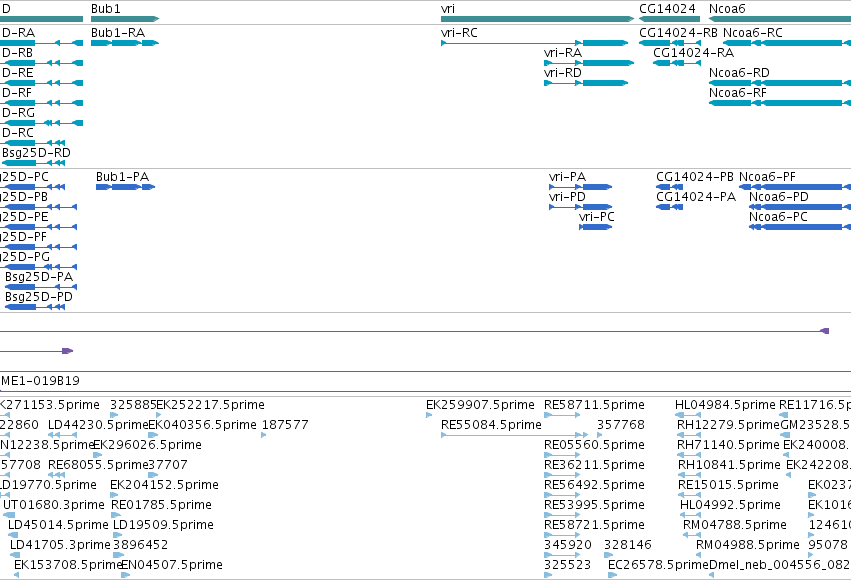The image size is (851, 580).
Task: Select EST RH71140.5prime
Action: (728, 445)
